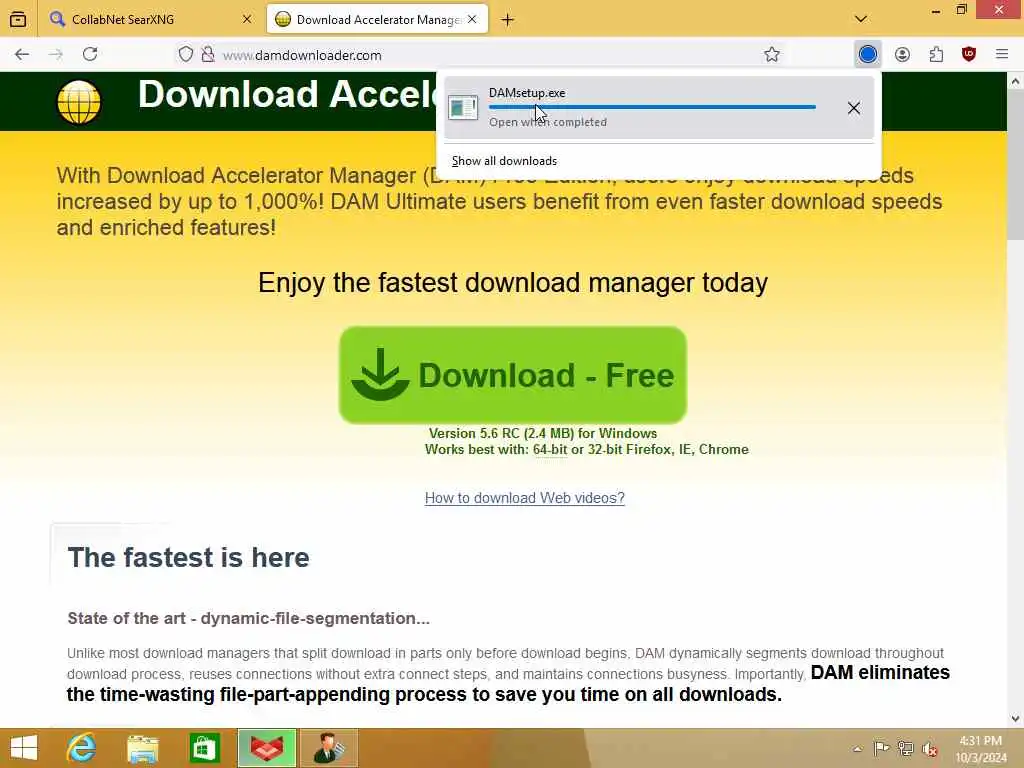
Task: Open the Firefox account icon
Action: click(903, 55)
